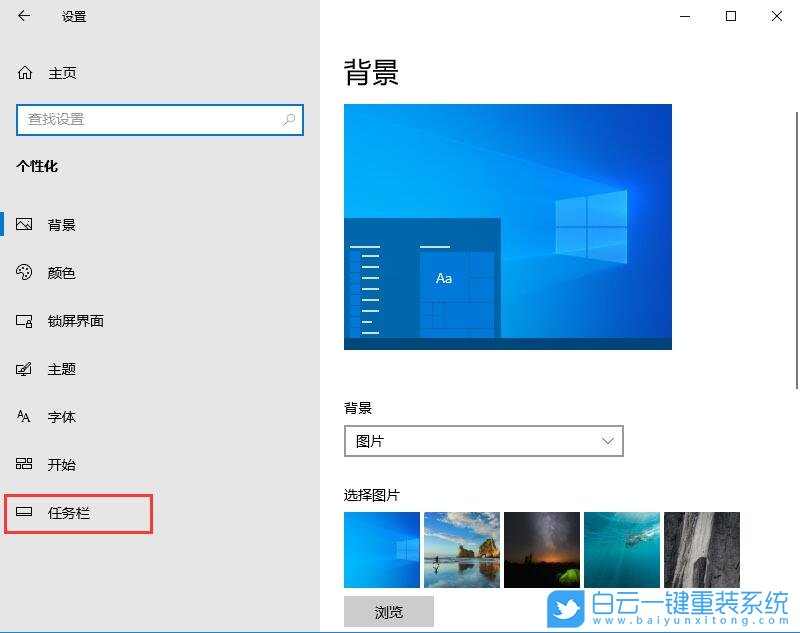Click the 浏览 (Browse) button

pos(389,611)
